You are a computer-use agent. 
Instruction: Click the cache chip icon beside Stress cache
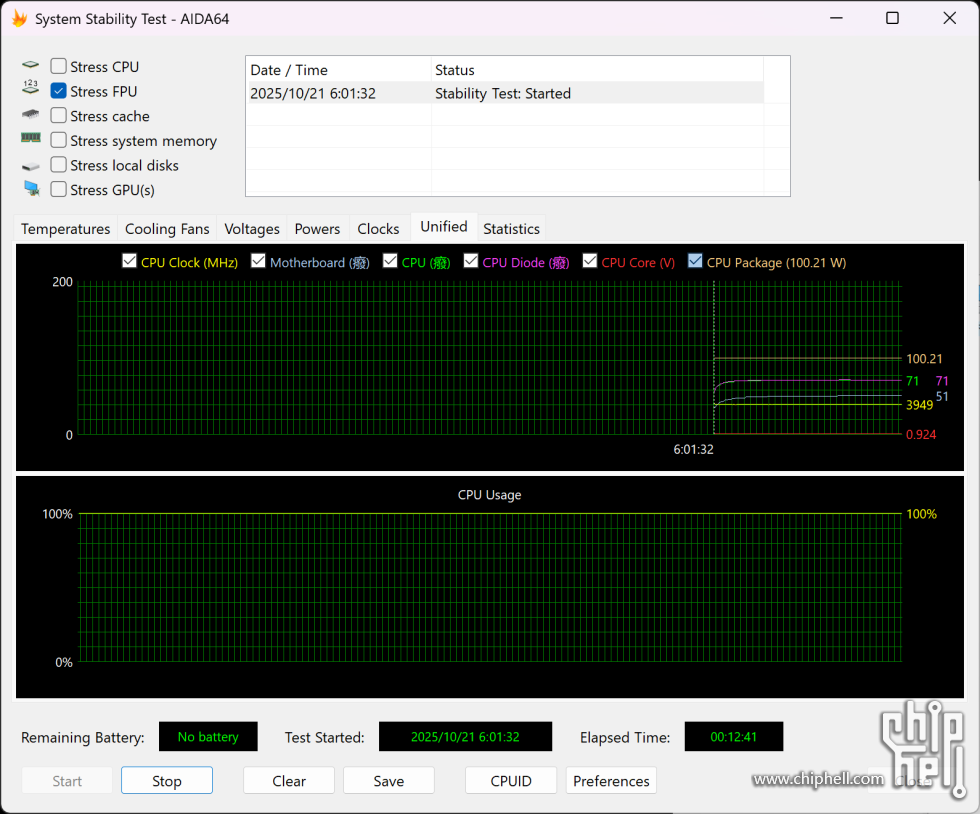(x=30, y=115)
